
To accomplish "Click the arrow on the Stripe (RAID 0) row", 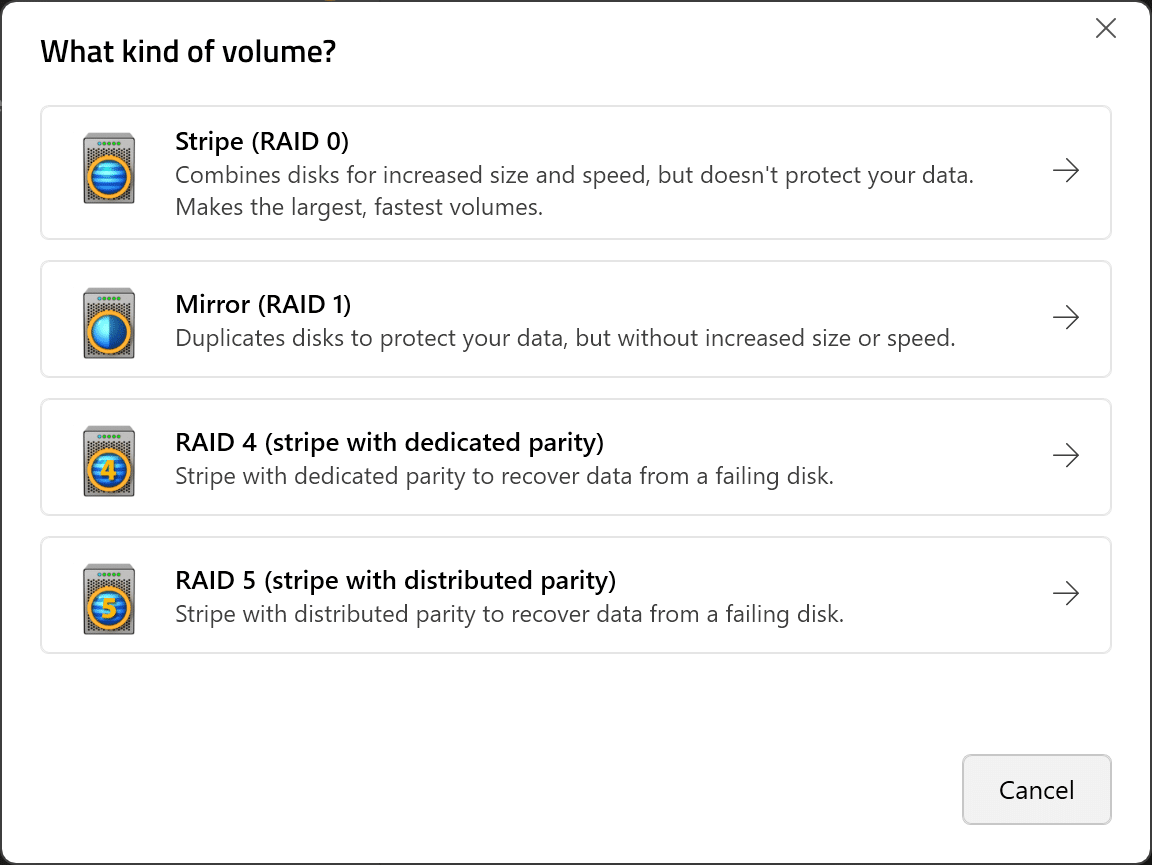I will click(1065, 171).
